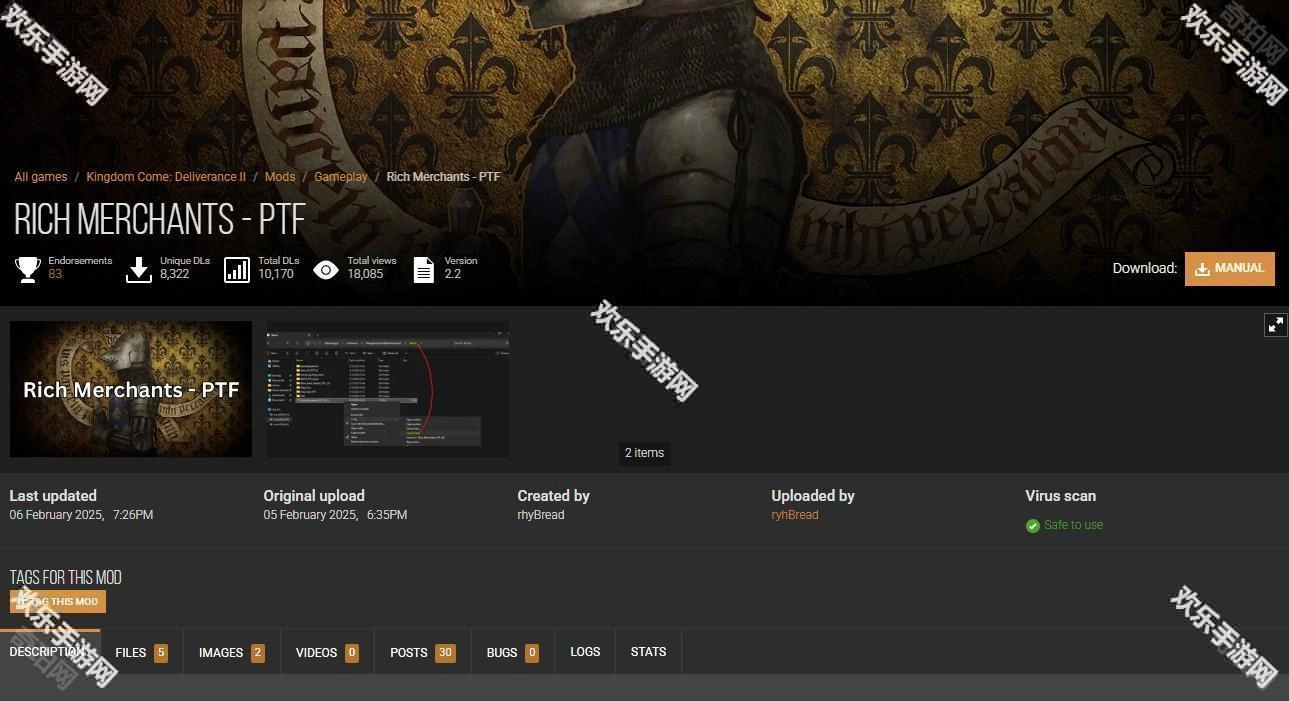
Task: Open the Rich Merchants banner thumbnail
Action: coord(131,389)
